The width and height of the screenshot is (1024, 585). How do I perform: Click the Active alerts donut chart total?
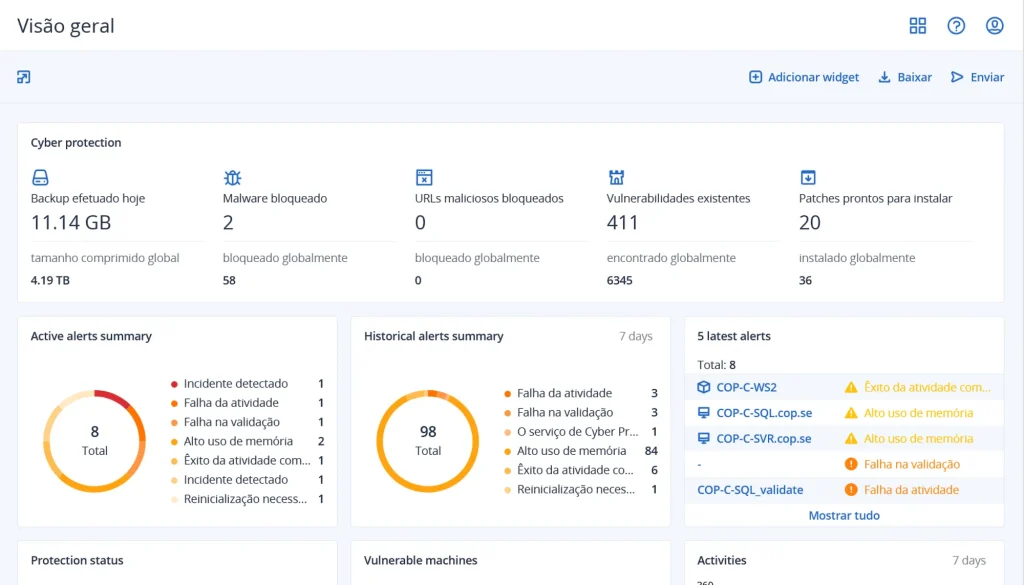[x=95, y=441]
